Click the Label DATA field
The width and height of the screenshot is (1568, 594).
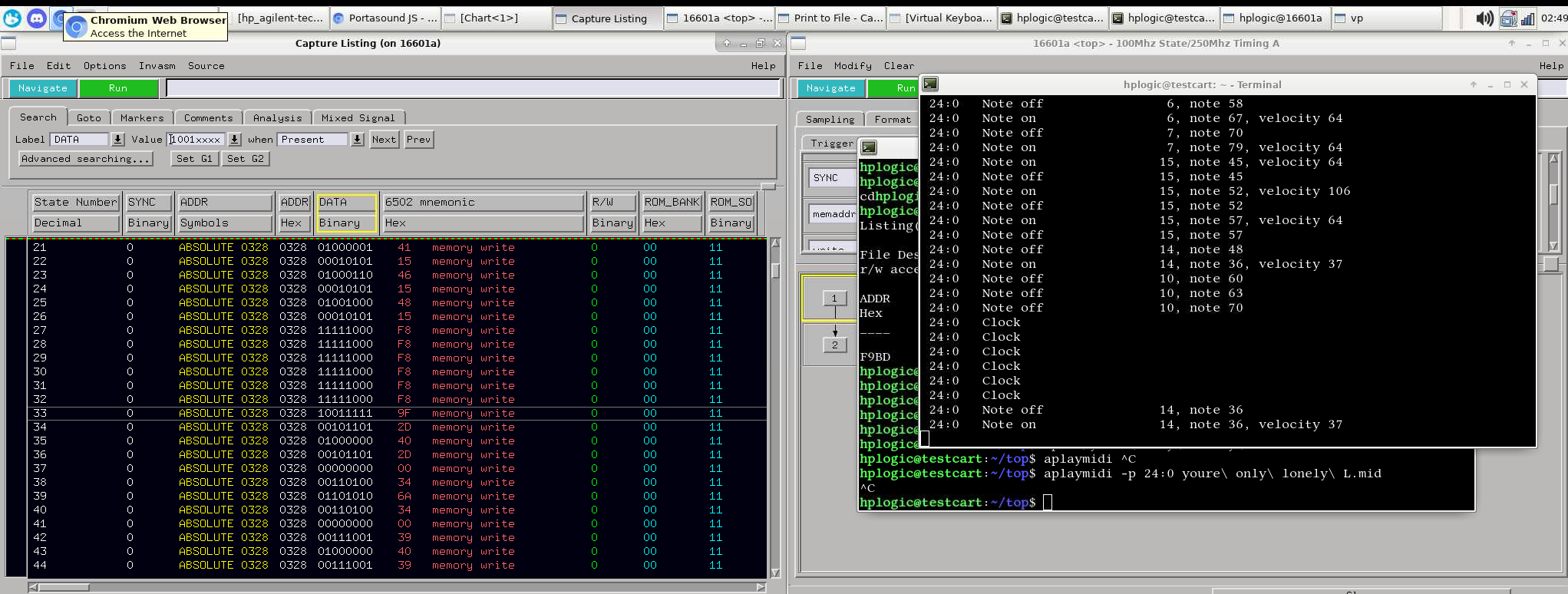(80, 139)
